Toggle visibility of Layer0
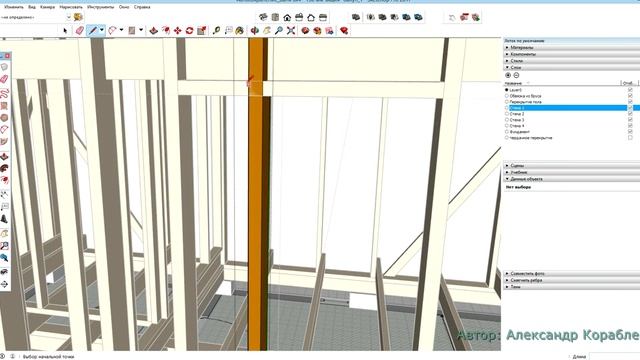 point(630,90)
